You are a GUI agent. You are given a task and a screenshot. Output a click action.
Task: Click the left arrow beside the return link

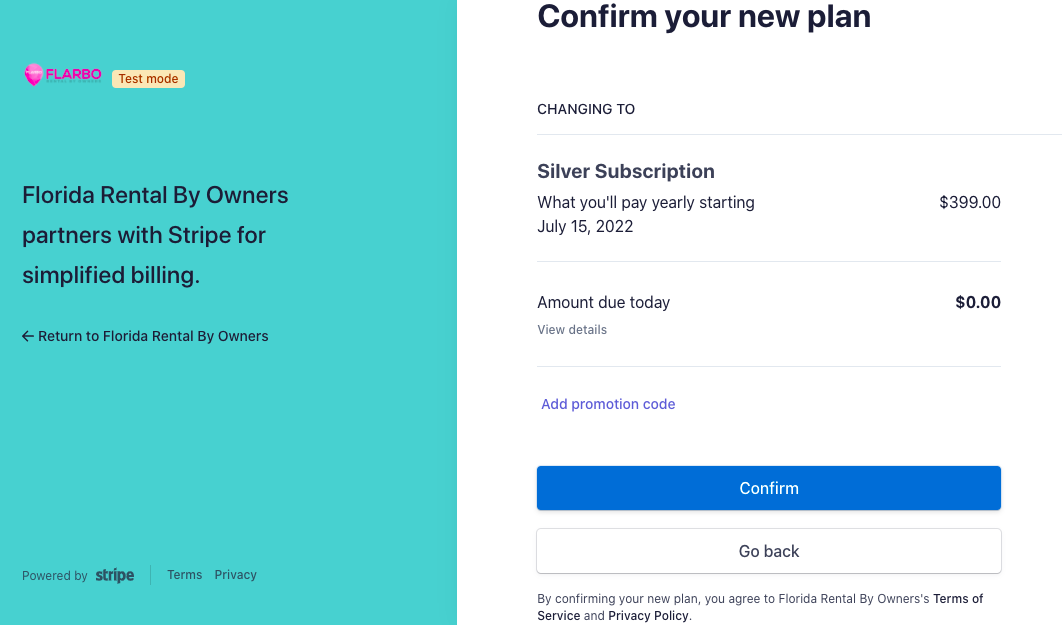pyautogui.click(x=27, y=336)
